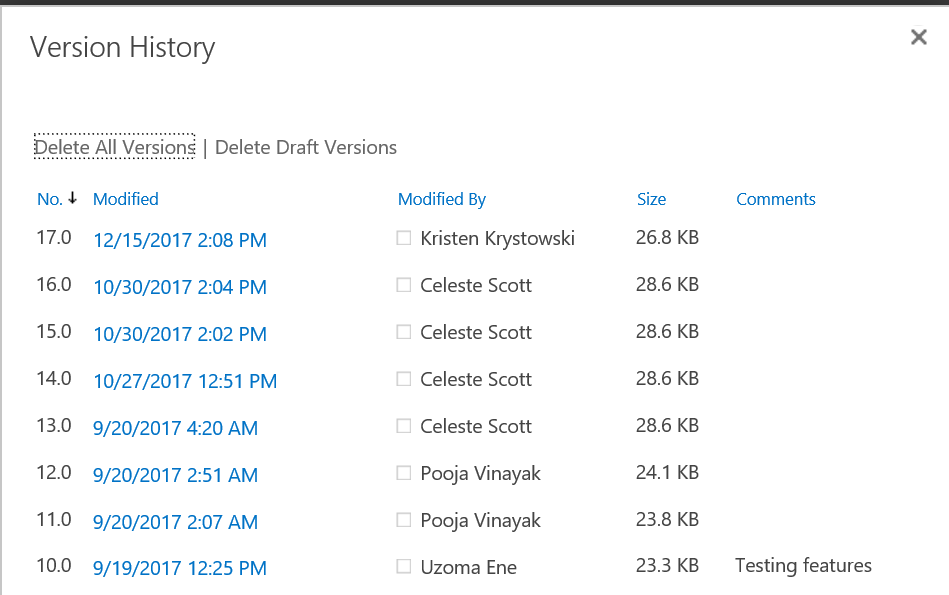This screenshot has height=595, width=949.
Task: Click the Comments column header
Action: [776, 199]
